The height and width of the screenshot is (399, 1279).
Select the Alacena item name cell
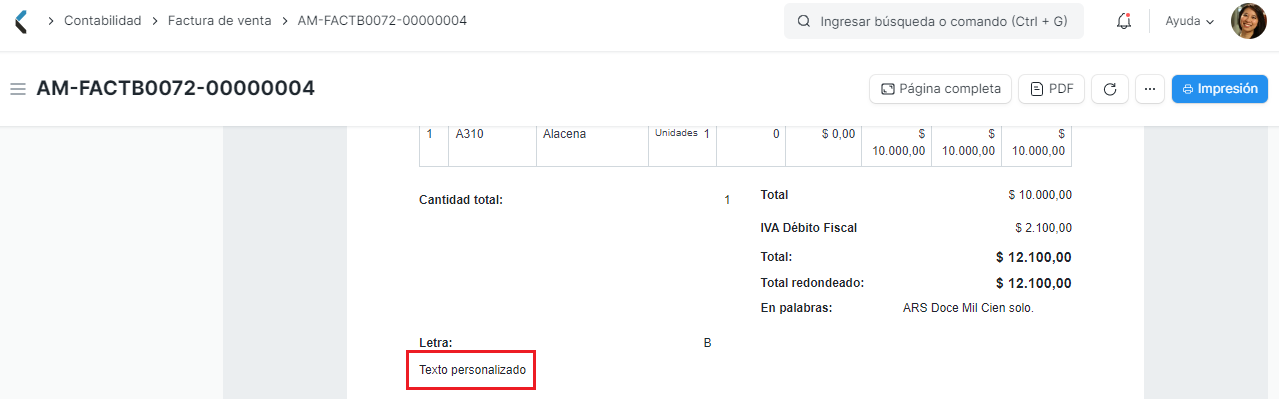click(592, 145)
